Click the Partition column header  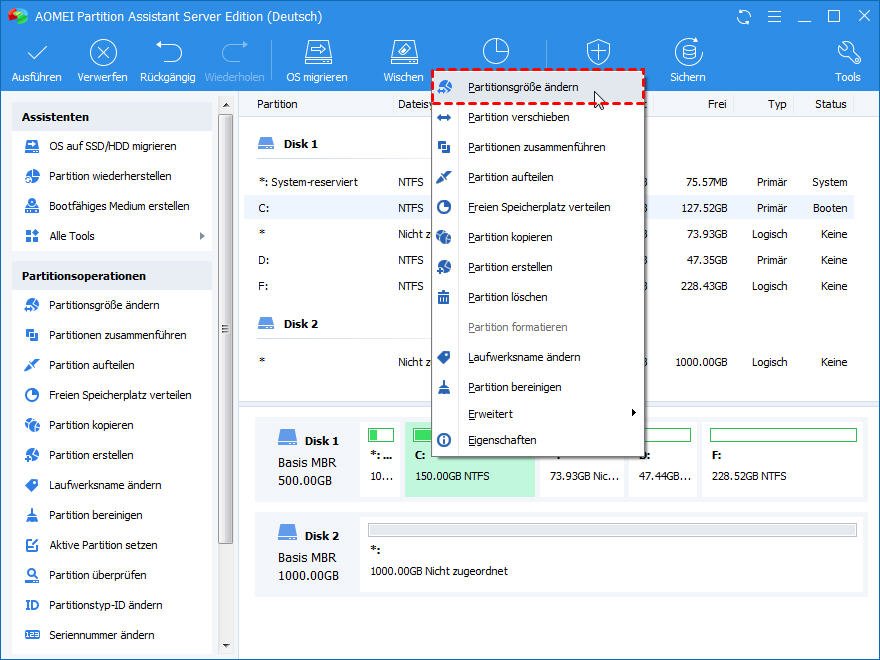[x=277, y=104]
